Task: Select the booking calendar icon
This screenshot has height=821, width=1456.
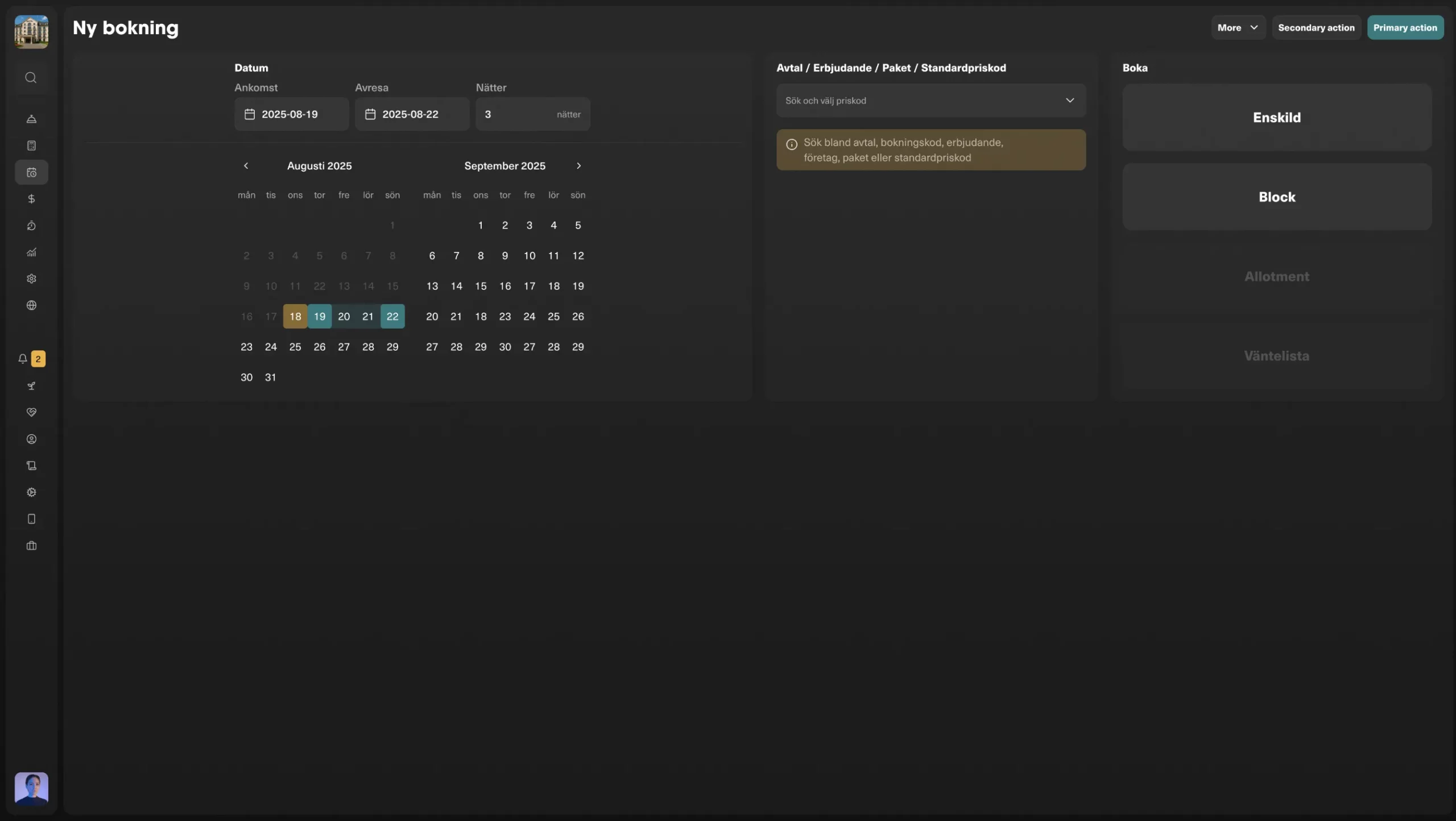Action: [31, 172]
